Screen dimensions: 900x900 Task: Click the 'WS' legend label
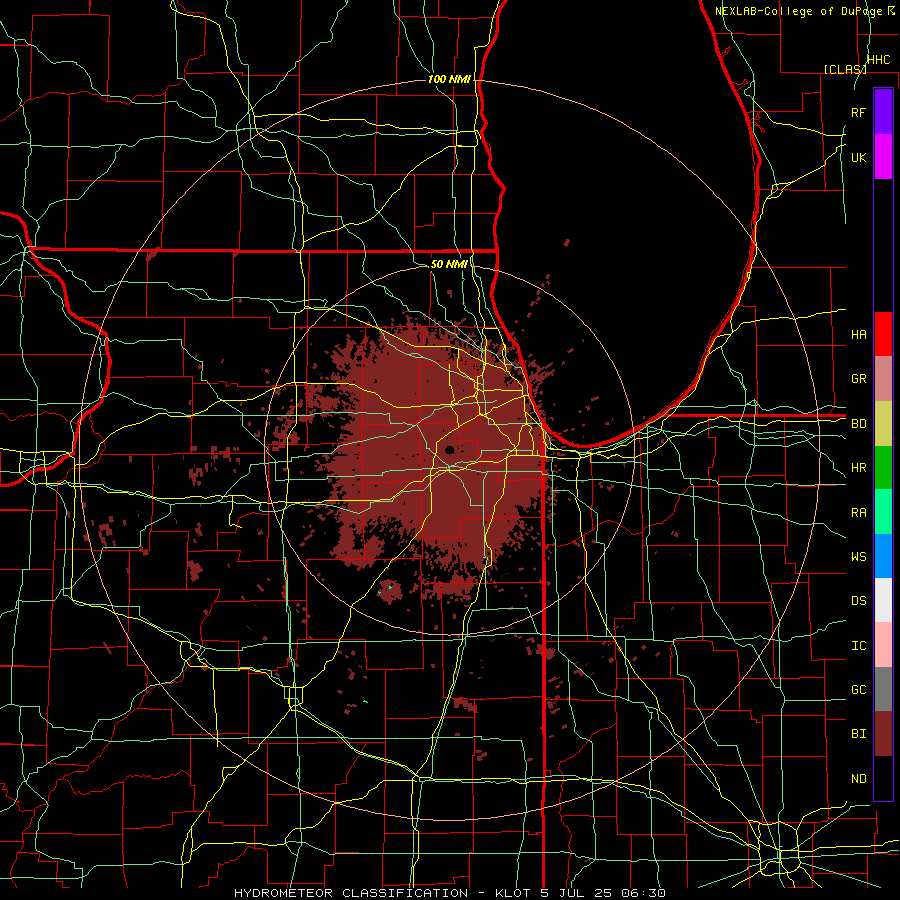click(x=858, y=557)
